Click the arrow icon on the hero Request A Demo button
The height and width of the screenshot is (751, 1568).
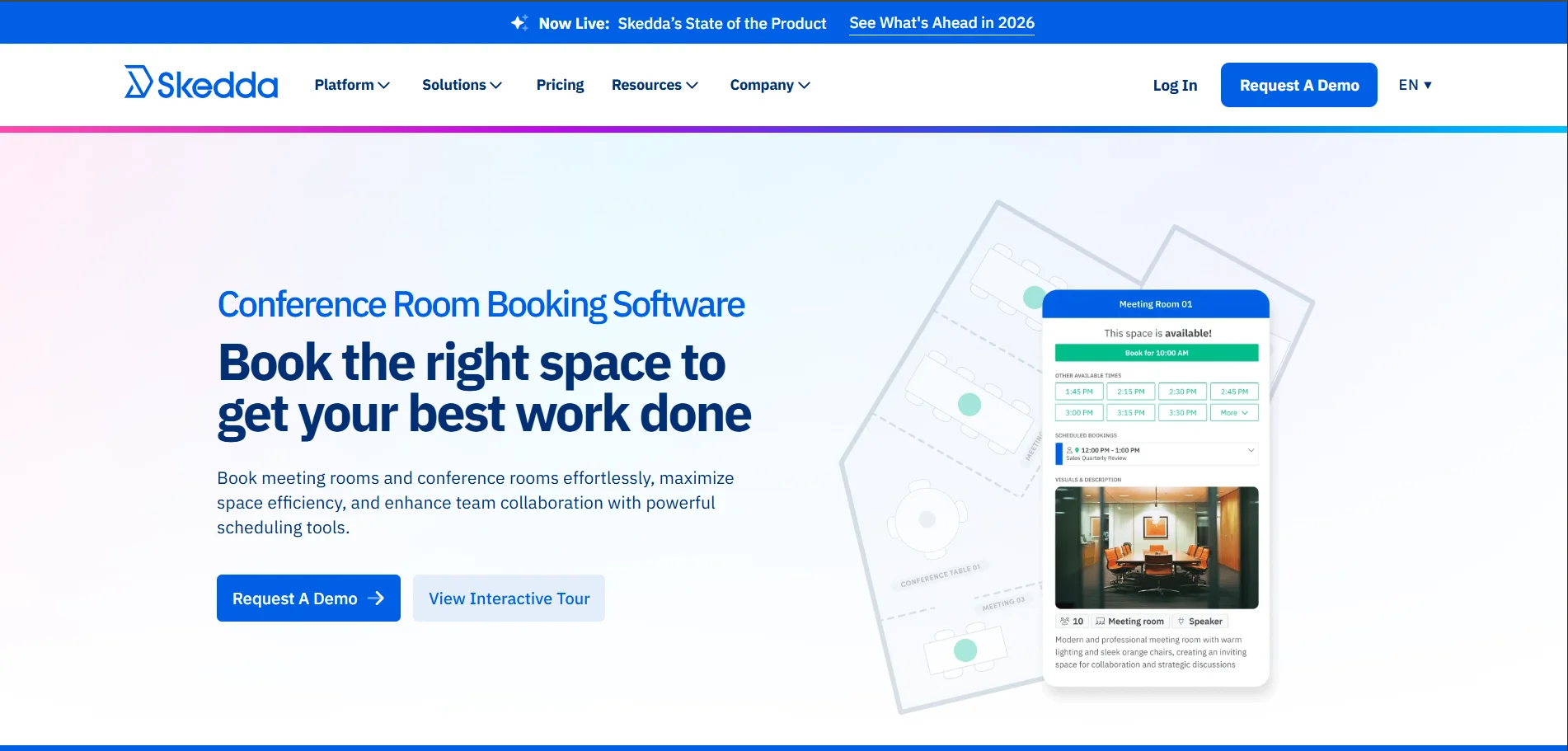[x=378, y=598]
